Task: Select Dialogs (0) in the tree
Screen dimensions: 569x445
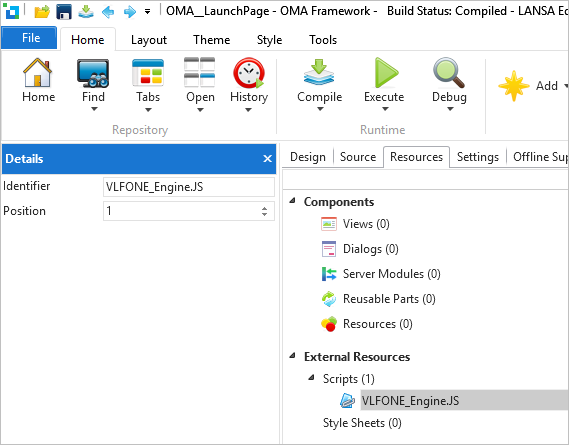Action: (x=371, y=249)
